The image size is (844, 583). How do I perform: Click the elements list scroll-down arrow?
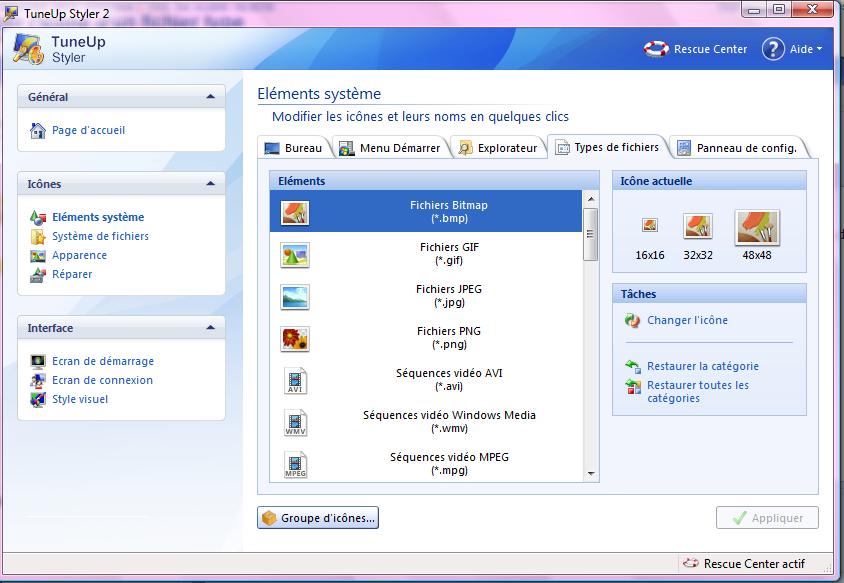pyautogui.click(x=591, y=474)
